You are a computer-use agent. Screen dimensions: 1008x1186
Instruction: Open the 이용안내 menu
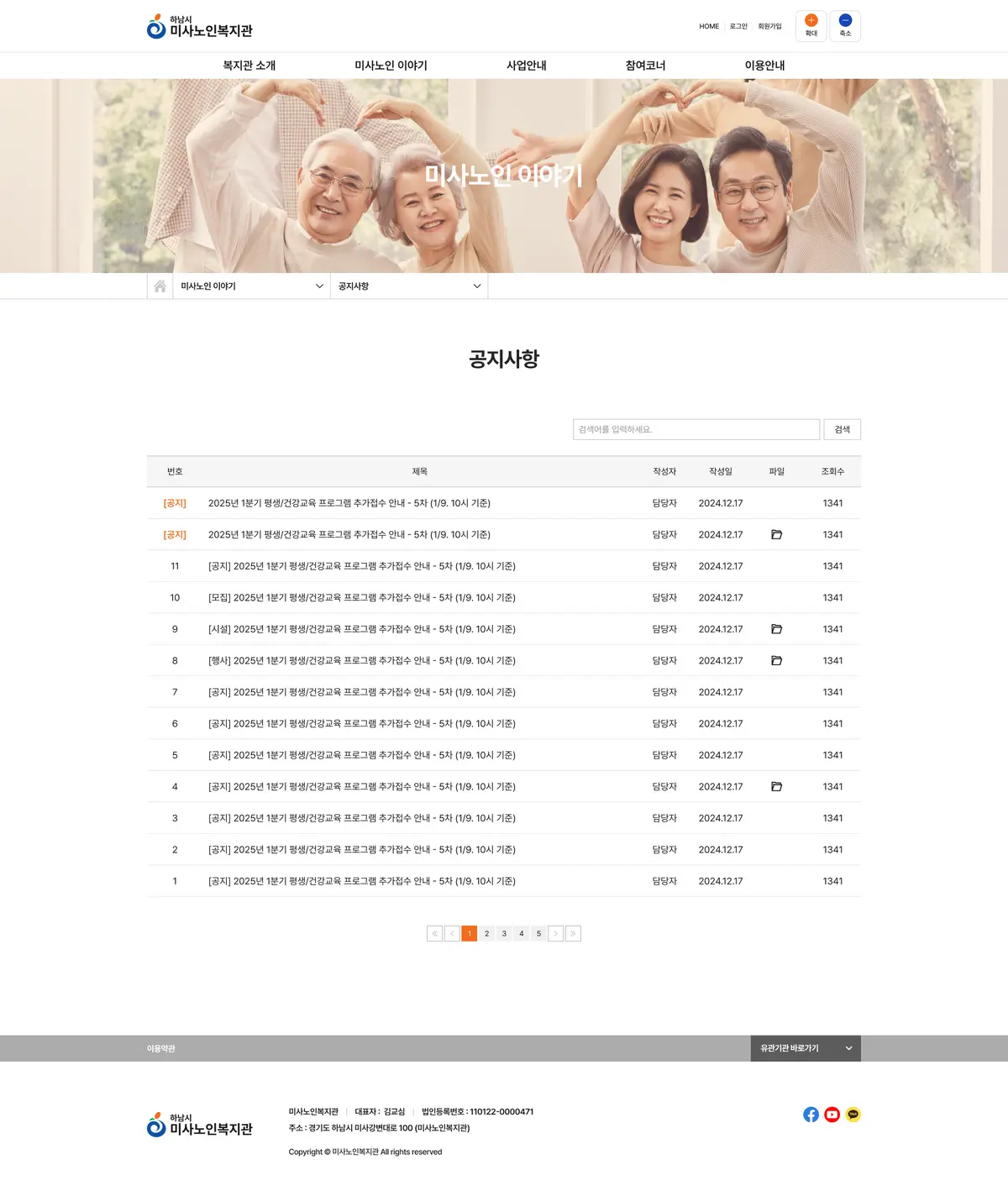pyautogui.click(x=764, y=66)
